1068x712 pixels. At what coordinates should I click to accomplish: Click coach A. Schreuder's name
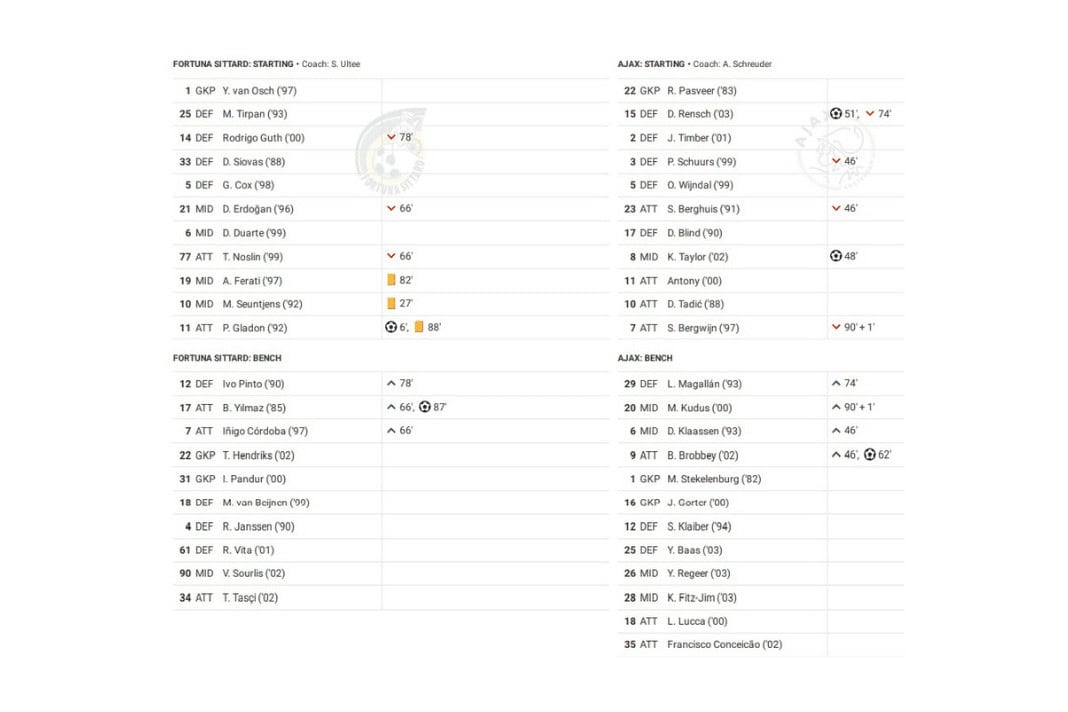coord(745,64)
